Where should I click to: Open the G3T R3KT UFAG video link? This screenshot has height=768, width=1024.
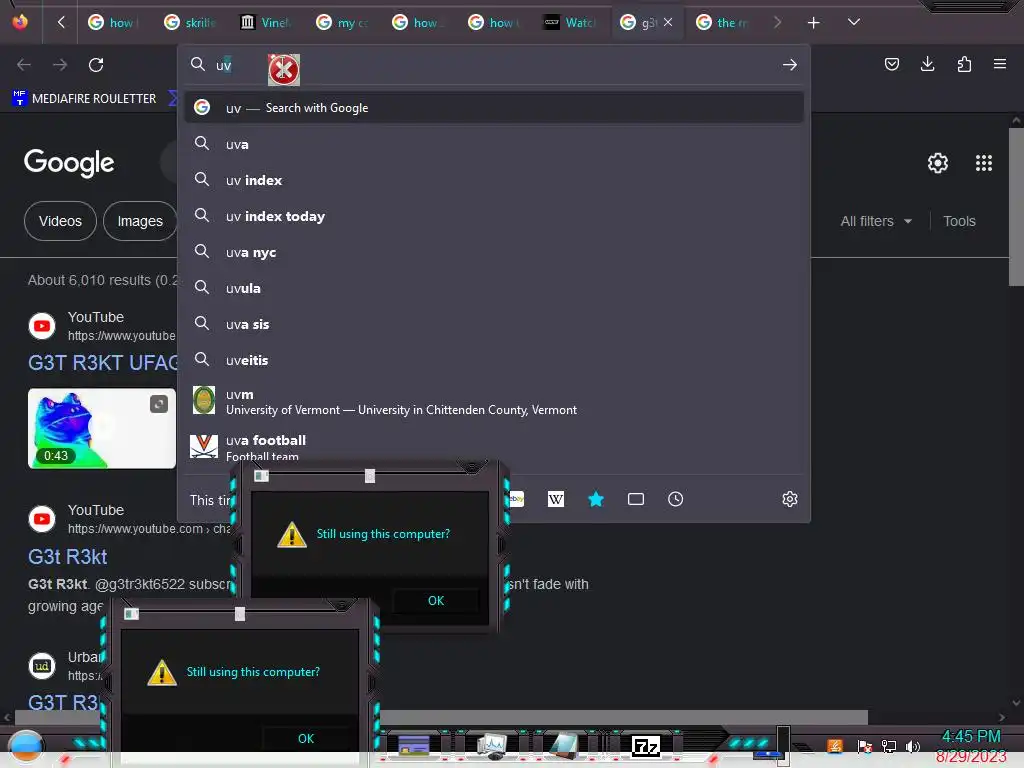(x=103, y=362)
